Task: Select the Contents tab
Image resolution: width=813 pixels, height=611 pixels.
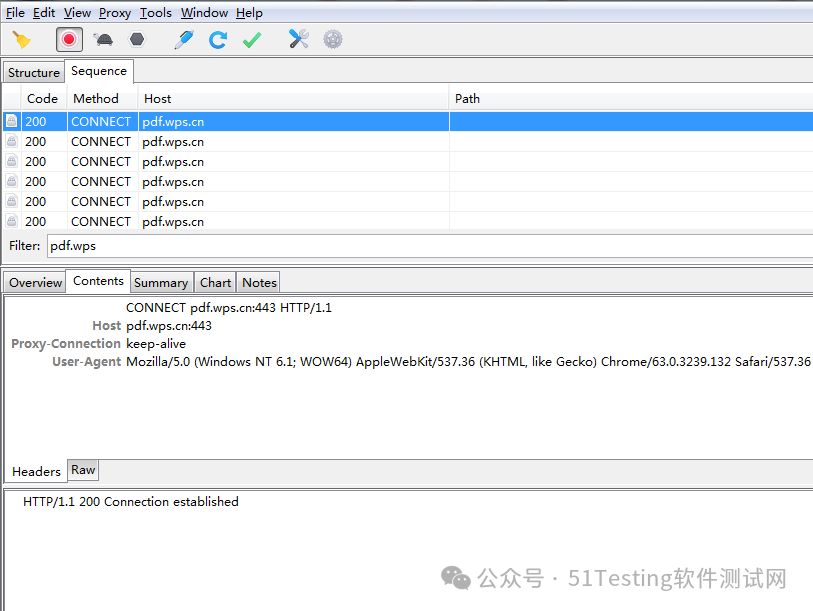Action: [x=98, y=281]
